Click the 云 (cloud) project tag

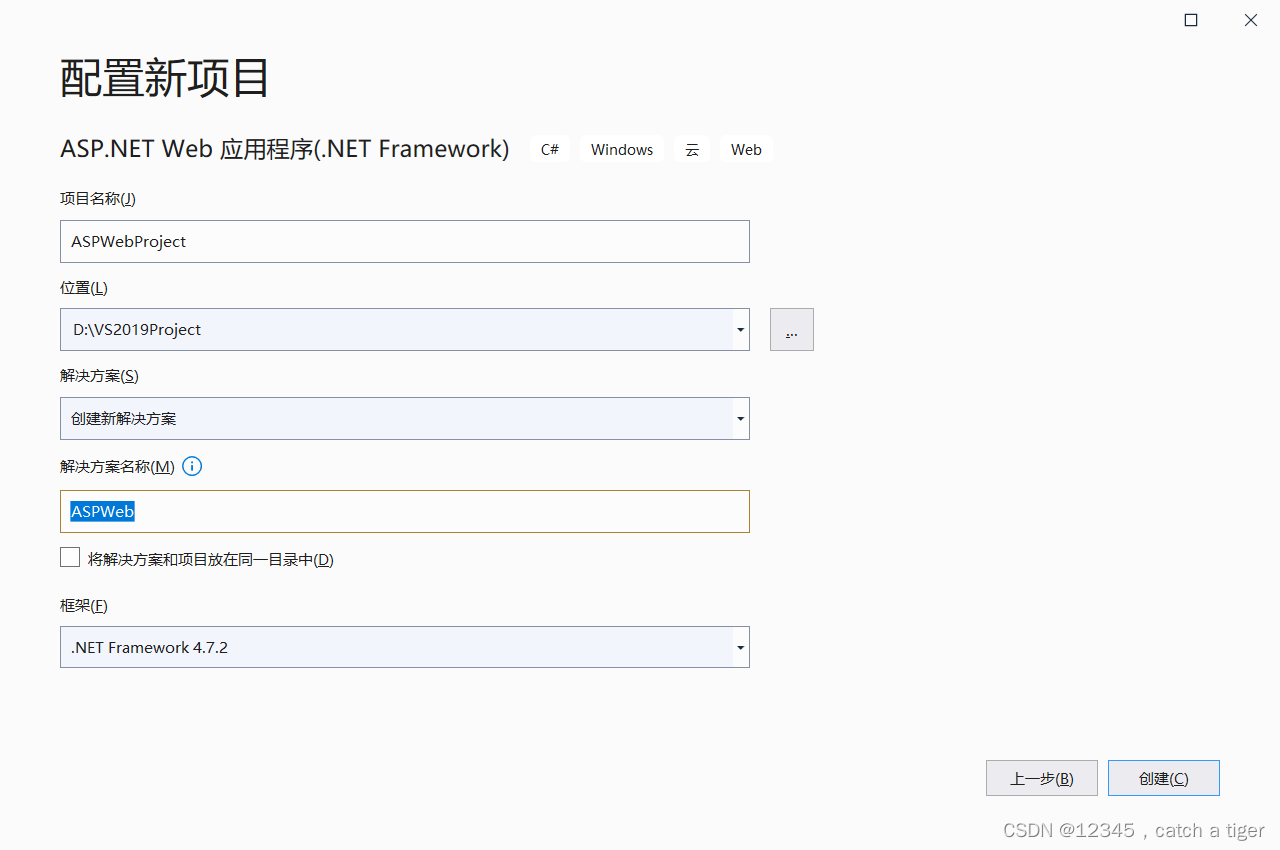coord(692,149)
